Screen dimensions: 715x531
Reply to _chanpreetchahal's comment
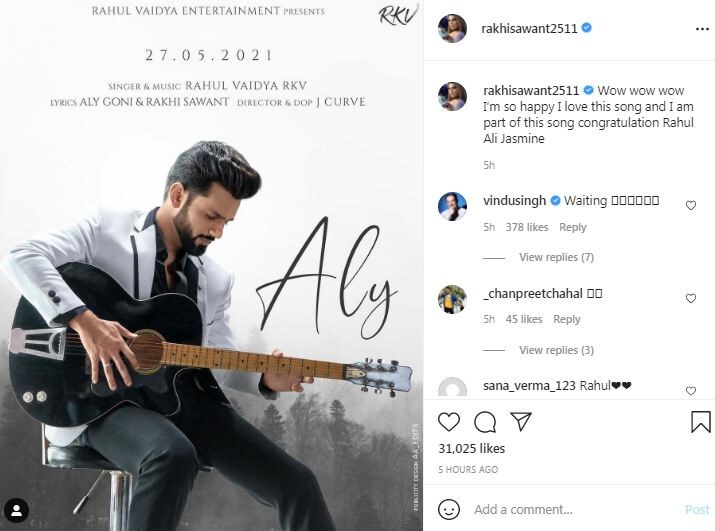(x=567, y=319)
